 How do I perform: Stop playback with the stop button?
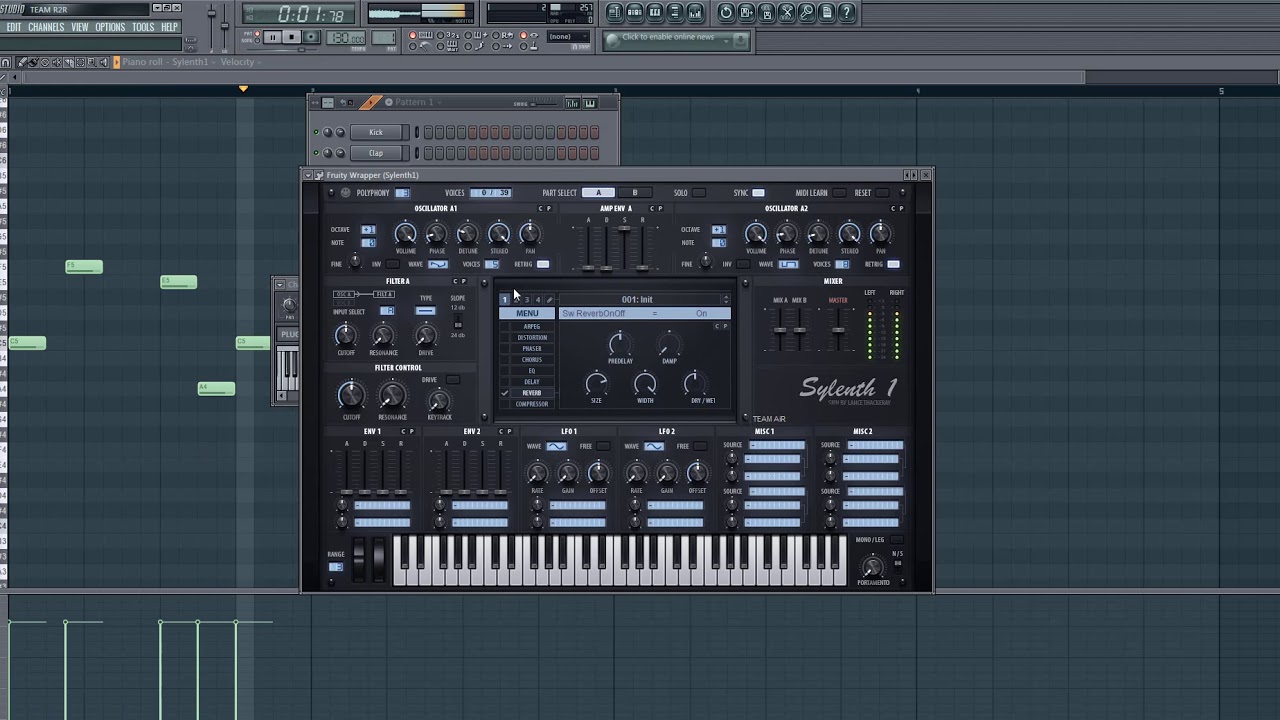click(x=291, y=37)
